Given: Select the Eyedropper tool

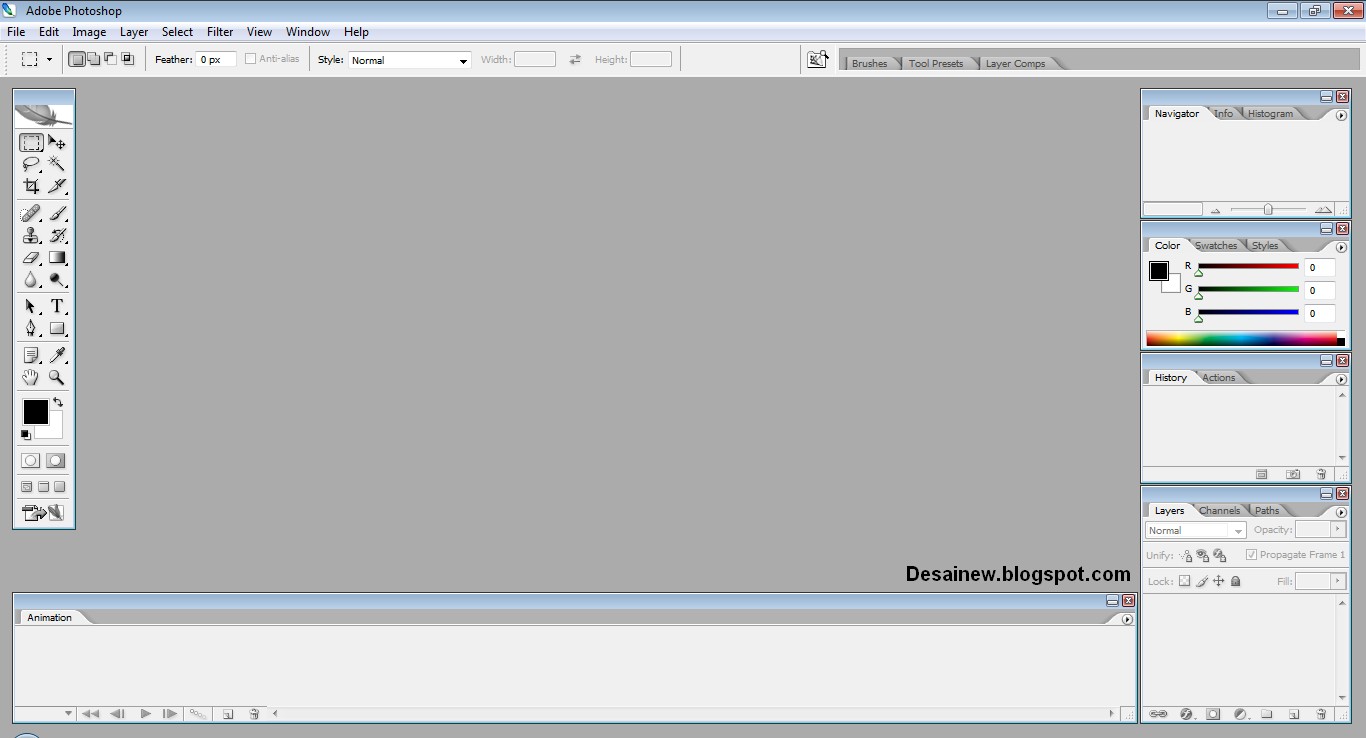Looking at the screenshot, I should click(x=57, y=355).
